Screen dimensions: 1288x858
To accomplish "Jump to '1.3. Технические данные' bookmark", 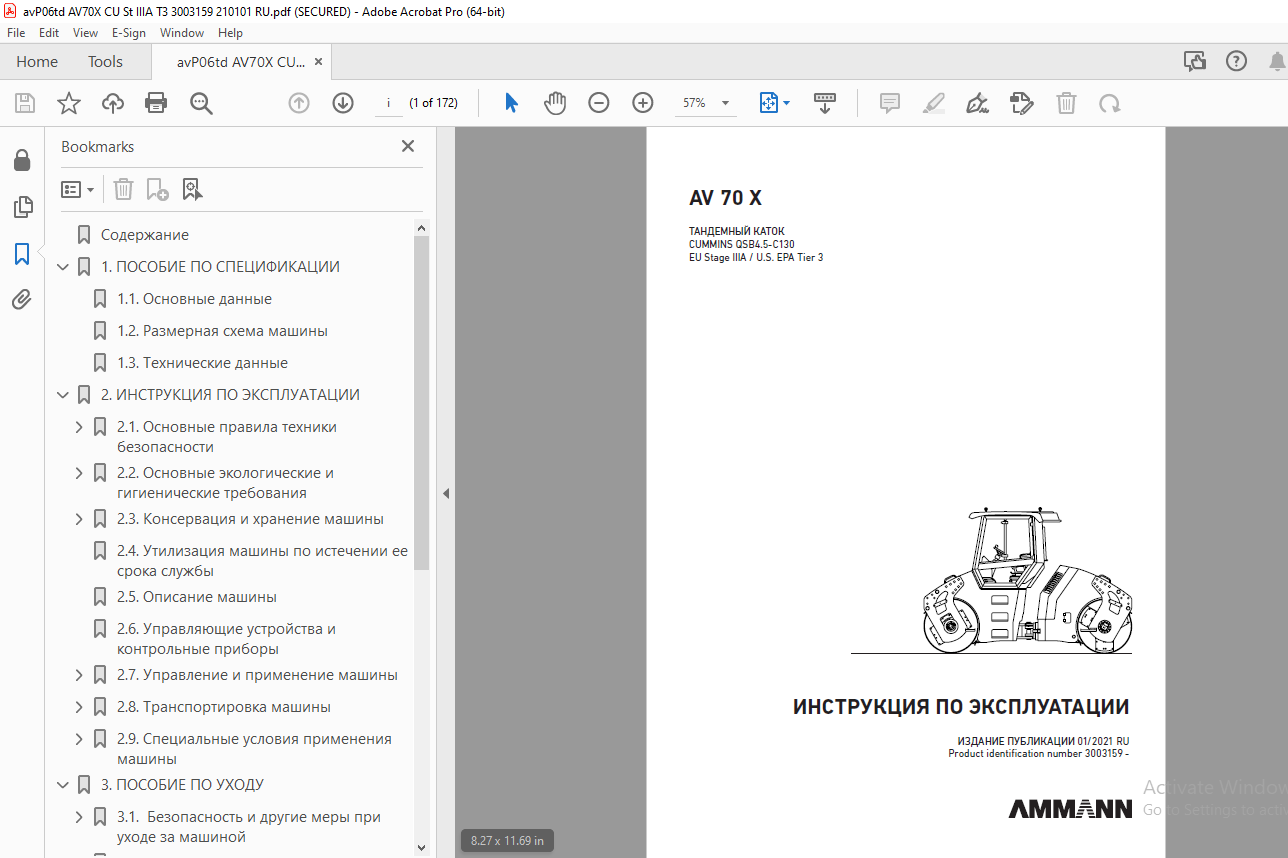I will 202,363.
